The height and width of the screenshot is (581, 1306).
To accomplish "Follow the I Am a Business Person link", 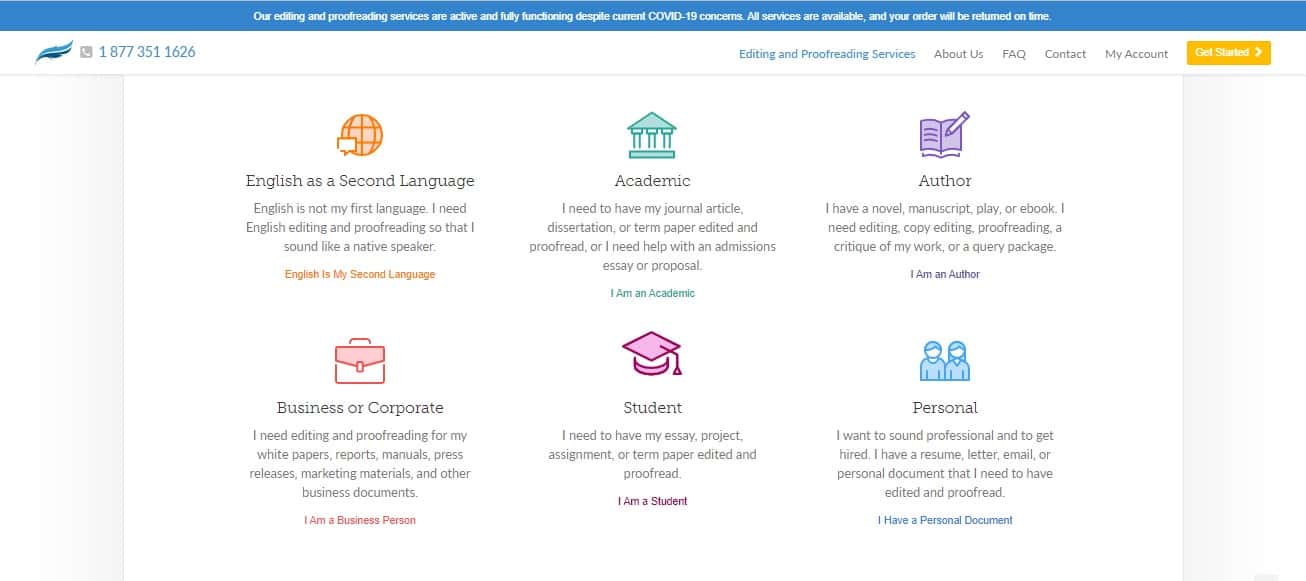I will point(360,520).
